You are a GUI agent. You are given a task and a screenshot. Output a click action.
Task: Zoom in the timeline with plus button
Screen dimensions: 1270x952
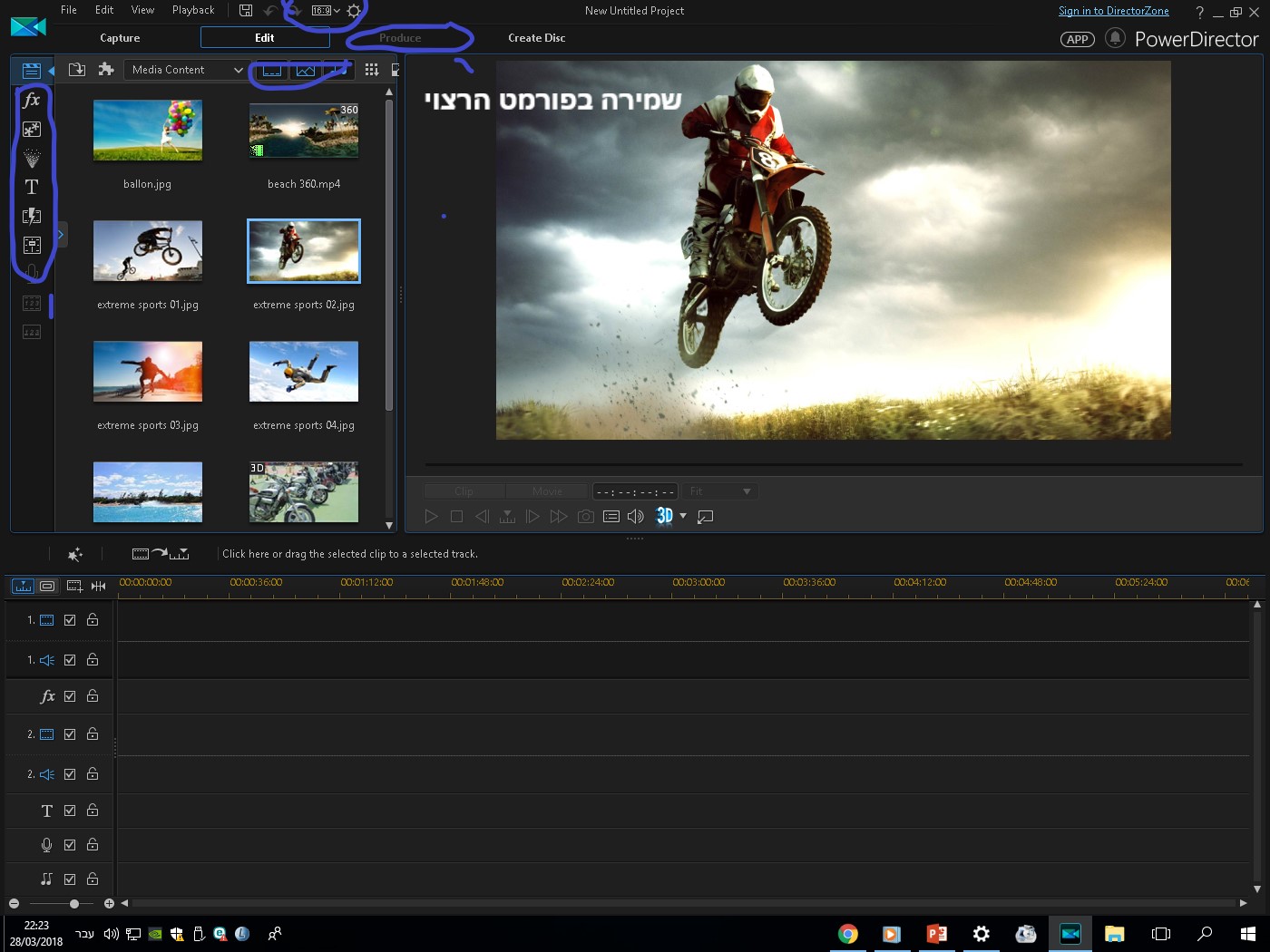(109, 904)
